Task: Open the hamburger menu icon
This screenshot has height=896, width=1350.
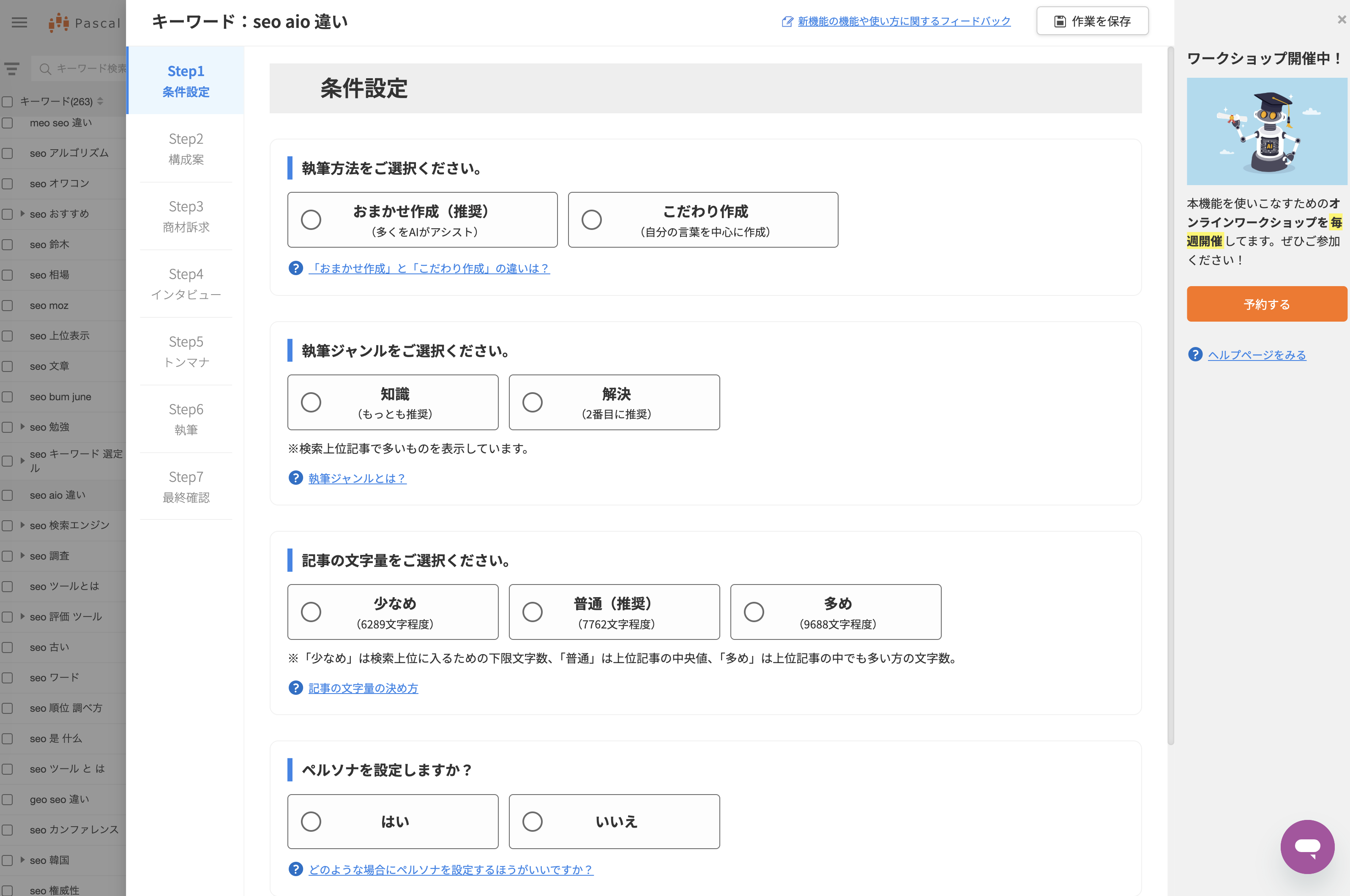Action: click(x=19, y=22)
